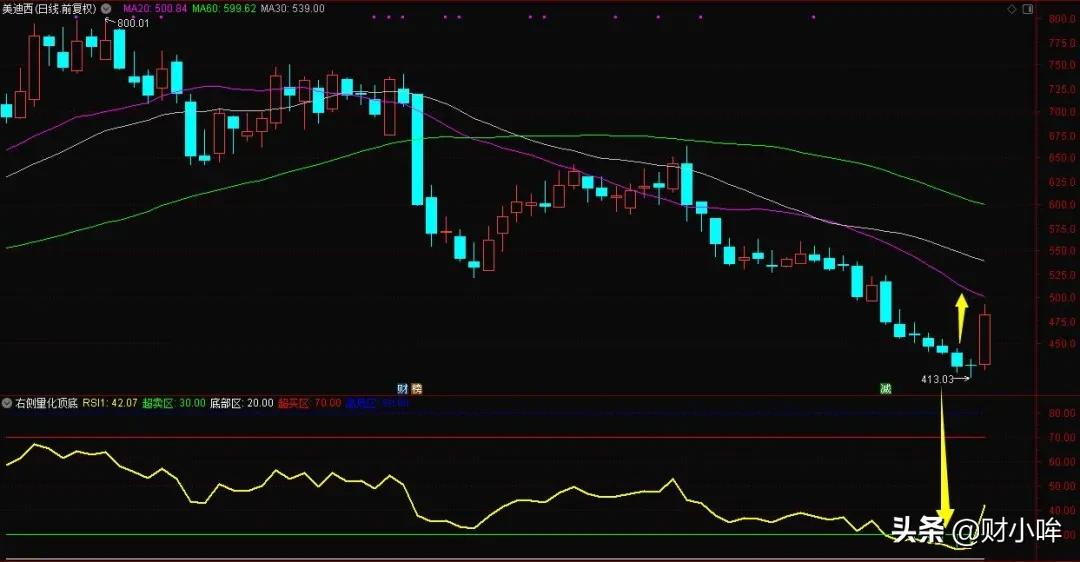
Task: Select the last red candlestick on the right
Action: tap(985, 339)
